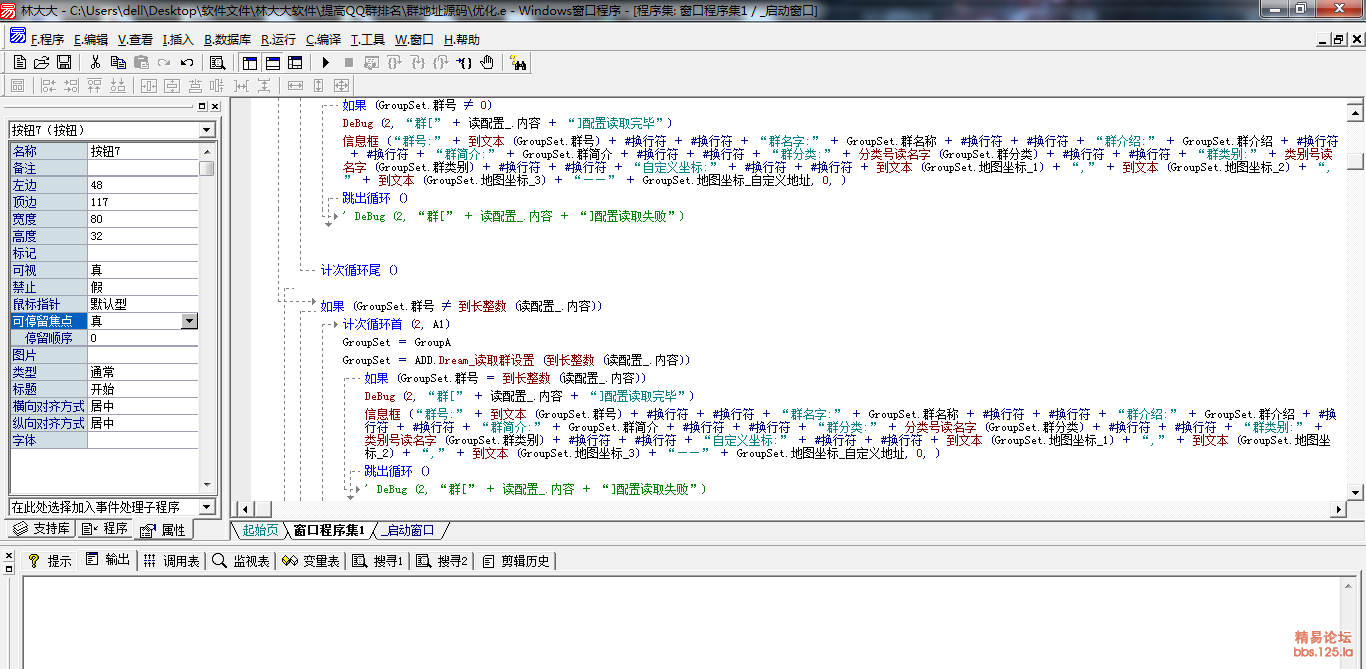Open the I.插入 menu
The height and width of the screenshot is (669, 1366).
pos(178,40)
